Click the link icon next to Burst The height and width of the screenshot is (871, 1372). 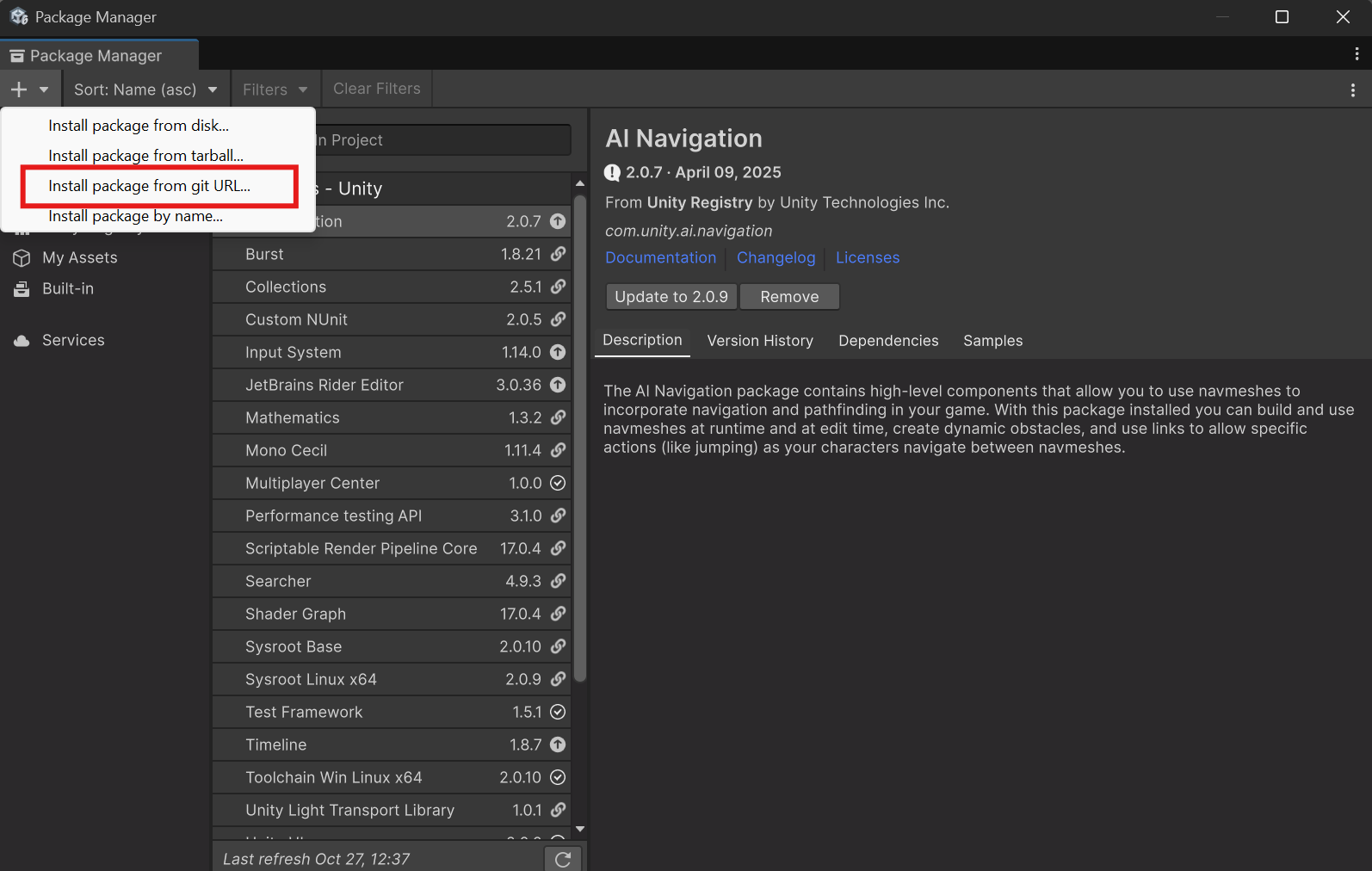coord(558,254)
